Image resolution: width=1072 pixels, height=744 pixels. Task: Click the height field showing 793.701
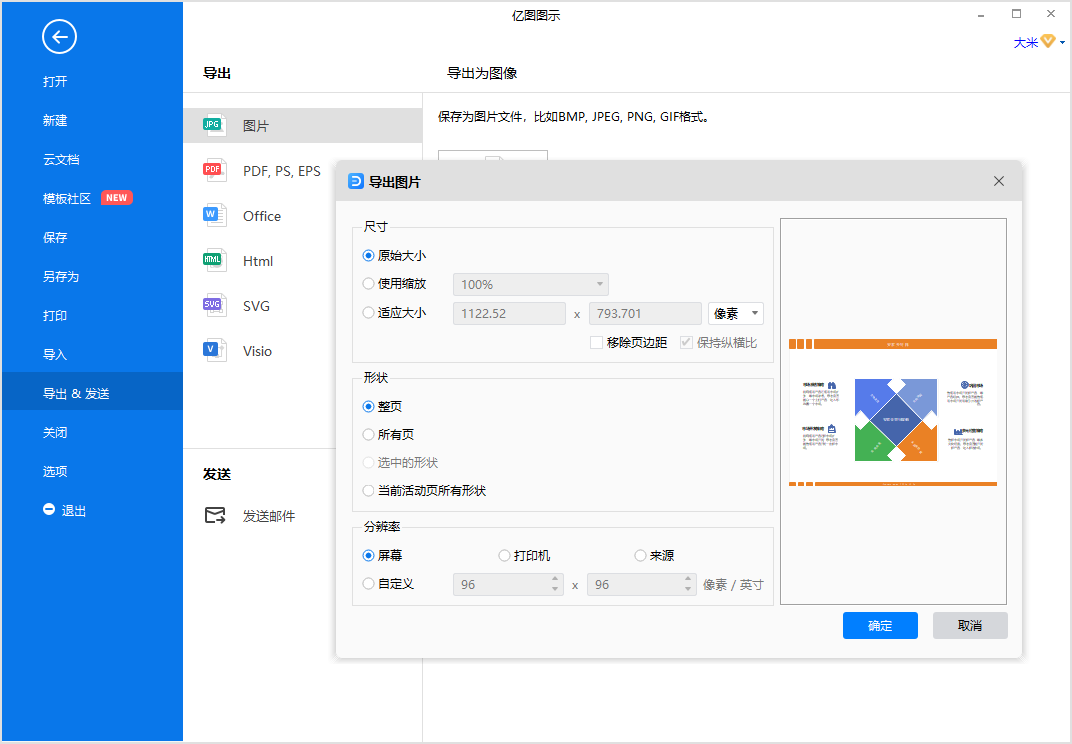tap(645, 313)
